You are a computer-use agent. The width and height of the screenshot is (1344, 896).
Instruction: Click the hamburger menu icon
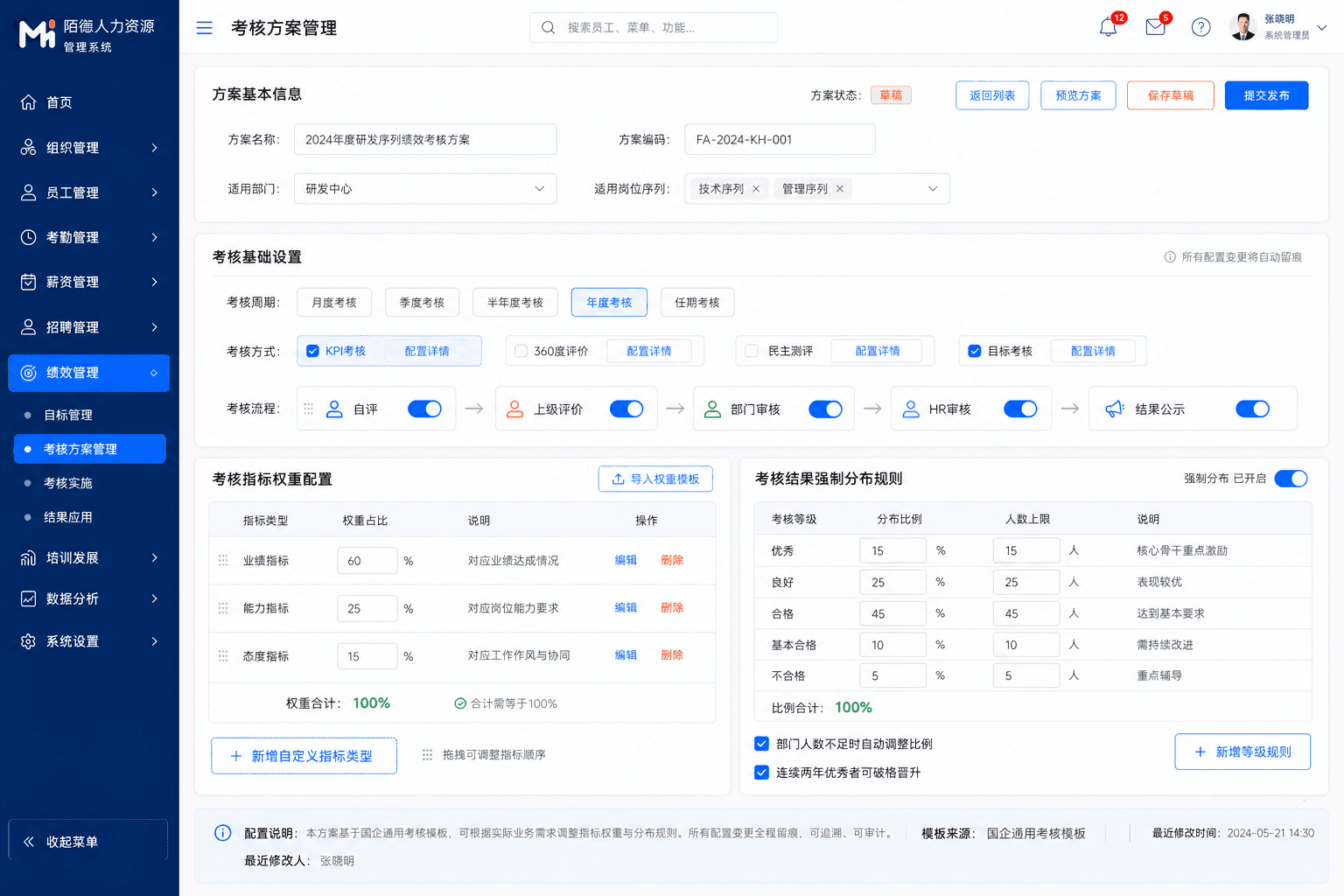click(x=204, y=28)
